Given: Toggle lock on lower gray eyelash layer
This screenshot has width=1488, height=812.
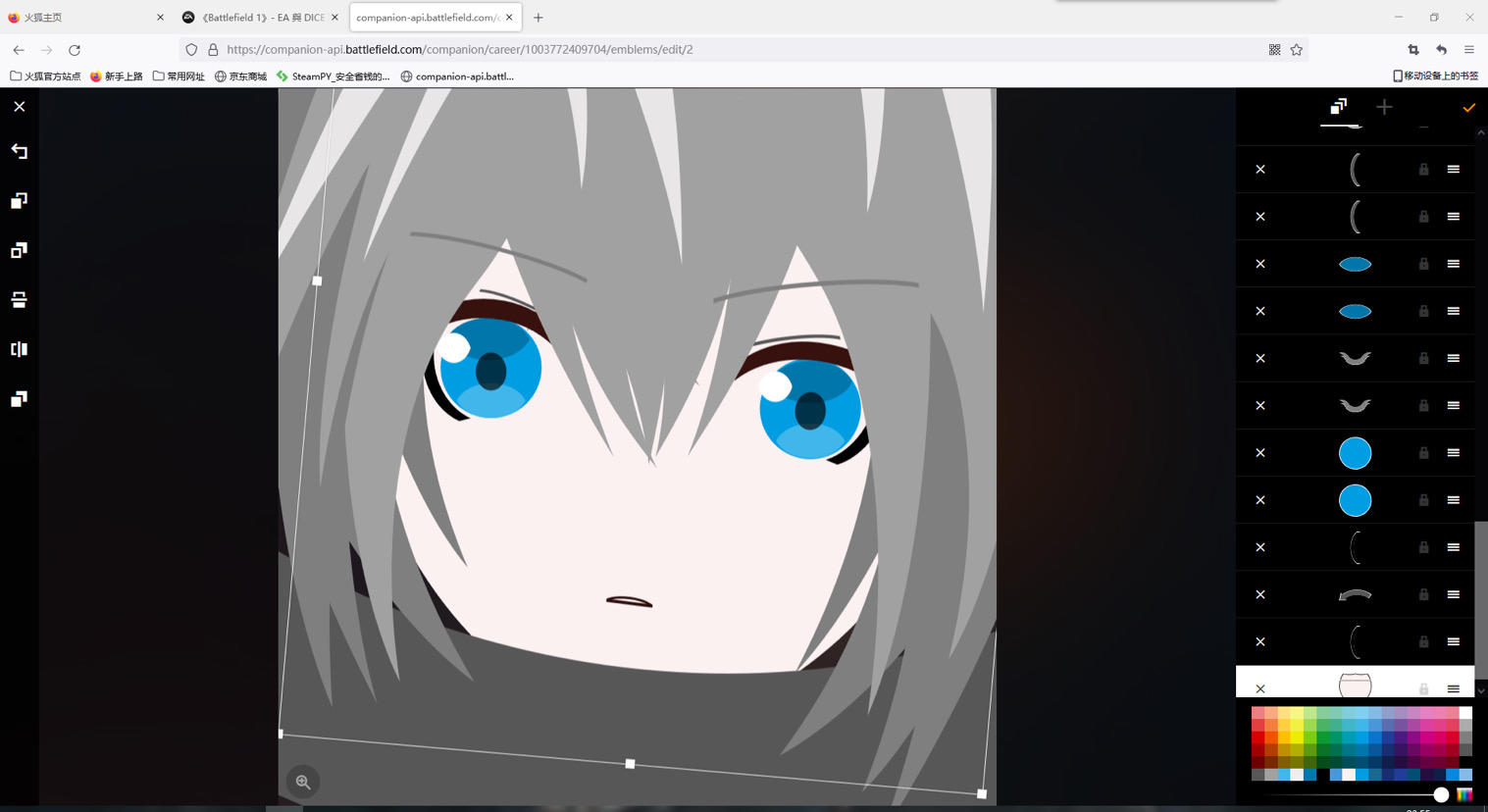Looking at the screenshot, I should [x=1423, y=405].
